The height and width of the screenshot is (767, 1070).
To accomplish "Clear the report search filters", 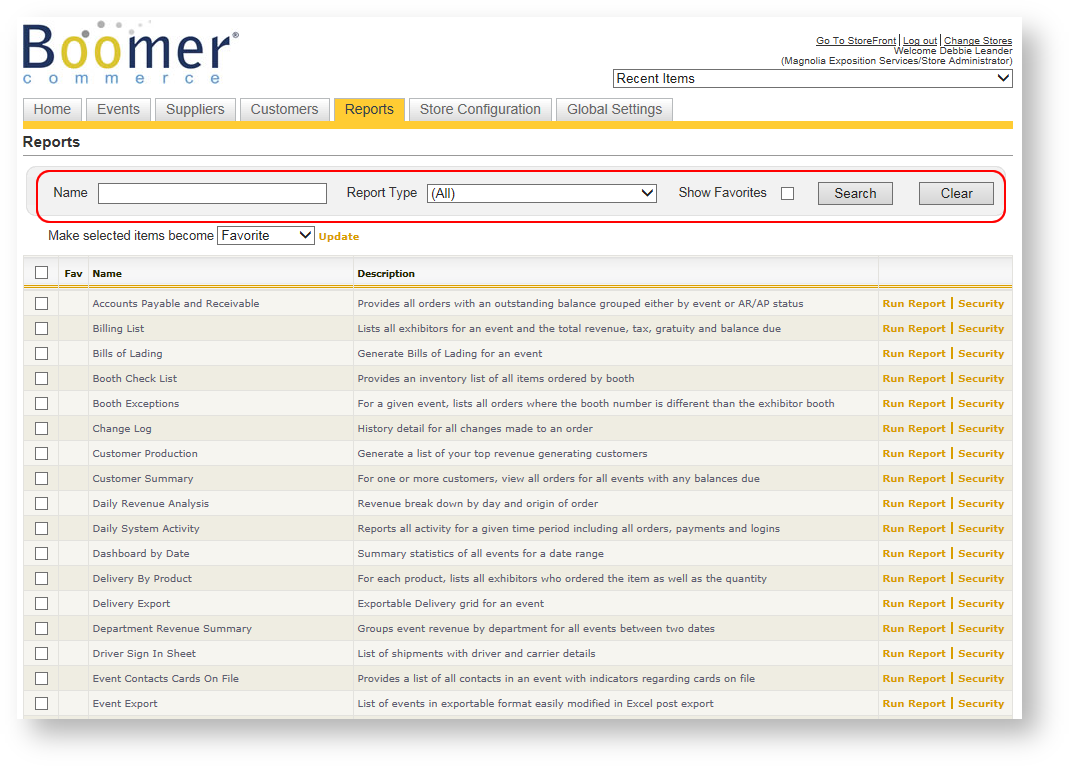I will pyautogui.click(x=956, y=193).
